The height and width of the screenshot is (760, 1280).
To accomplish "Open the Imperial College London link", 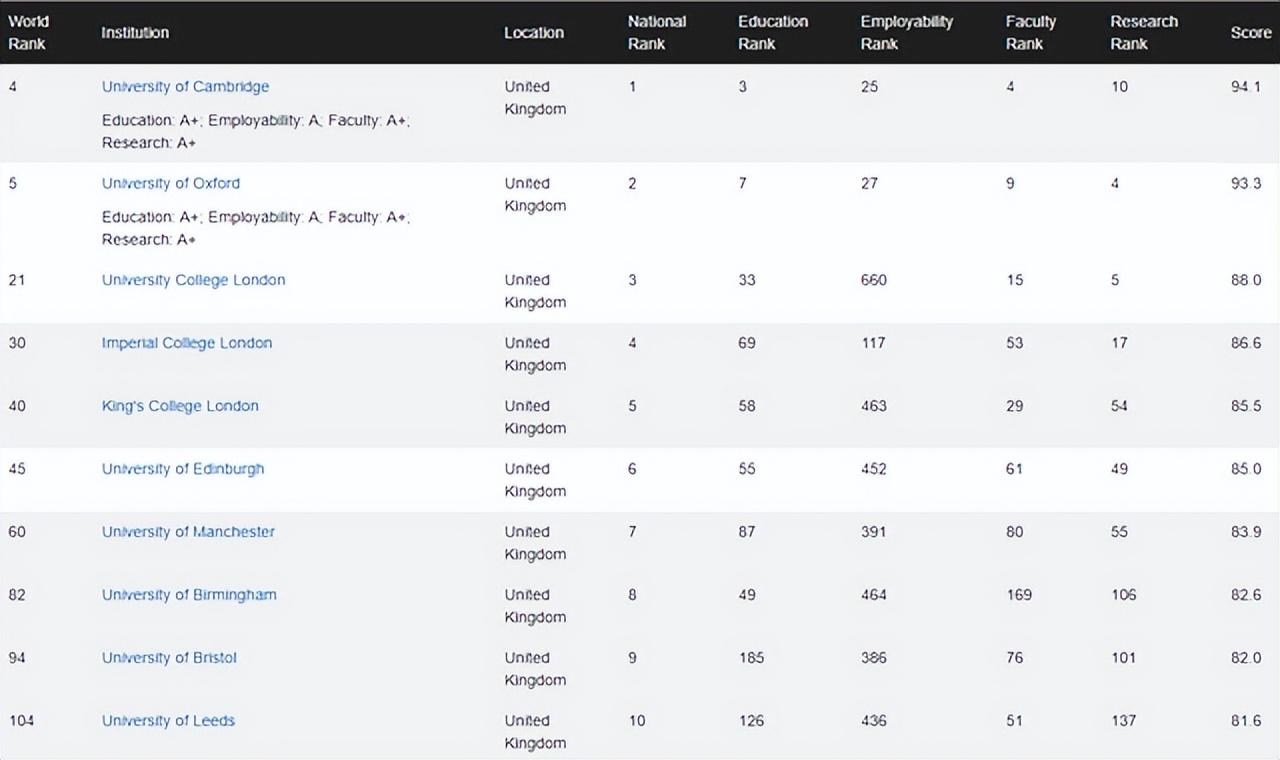I will (x=186, y=343).
